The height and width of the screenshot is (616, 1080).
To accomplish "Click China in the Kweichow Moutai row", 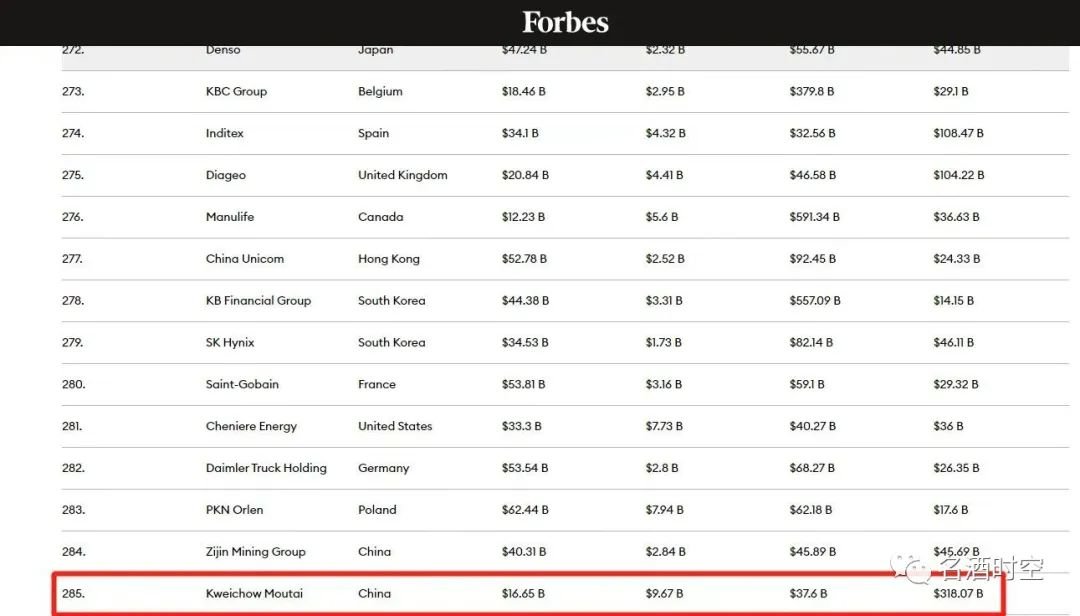I will pyautogui.click(x=375, y=593).
